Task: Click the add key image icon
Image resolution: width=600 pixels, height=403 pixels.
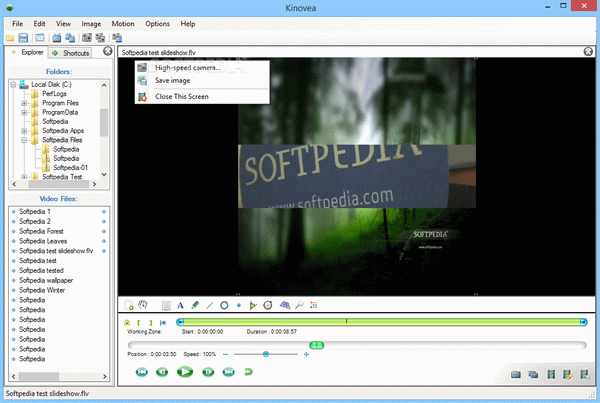Action: (129, 305)
